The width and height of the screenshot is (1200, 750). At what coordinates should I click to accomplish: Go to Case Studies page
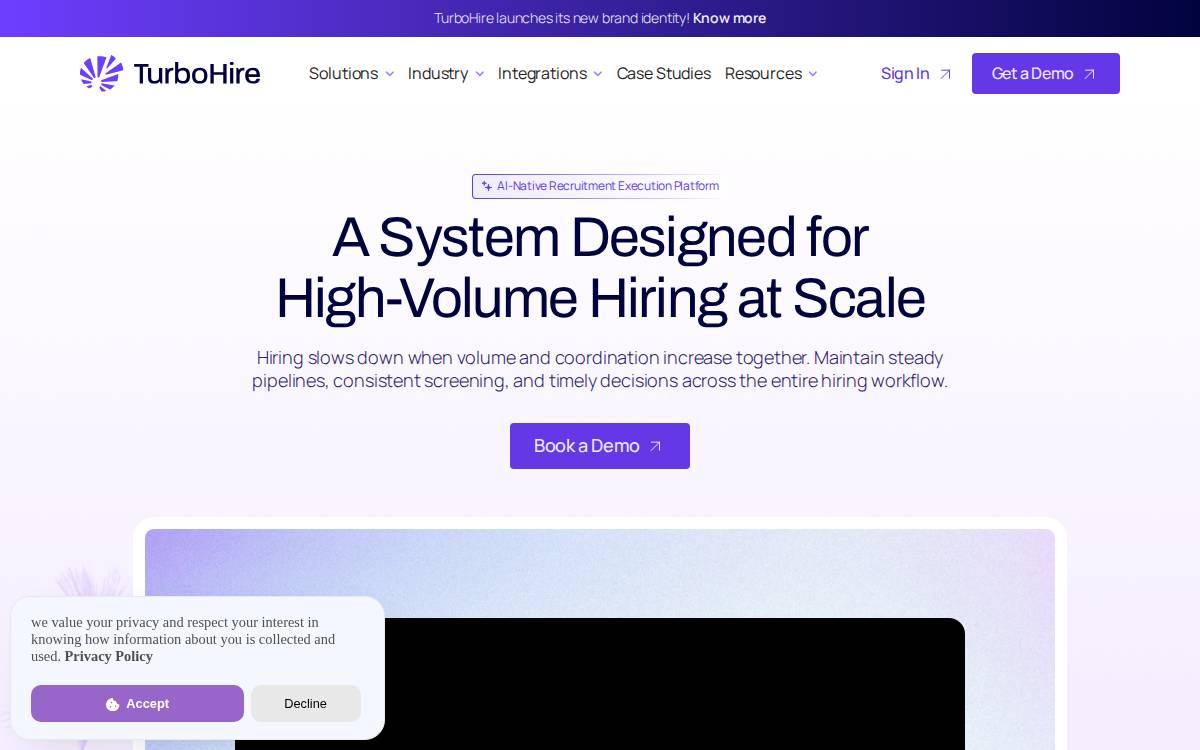tap(664, 74)
